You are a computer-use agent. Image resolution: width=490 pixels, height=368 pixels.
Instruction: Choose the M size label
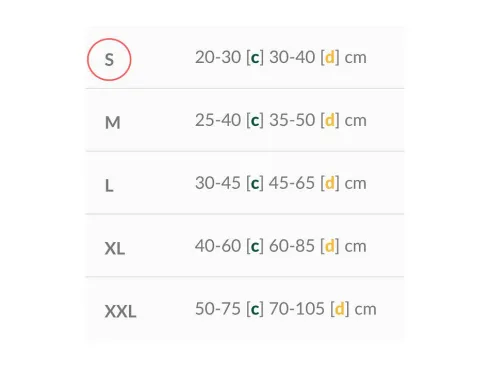[x=113, y=122]
